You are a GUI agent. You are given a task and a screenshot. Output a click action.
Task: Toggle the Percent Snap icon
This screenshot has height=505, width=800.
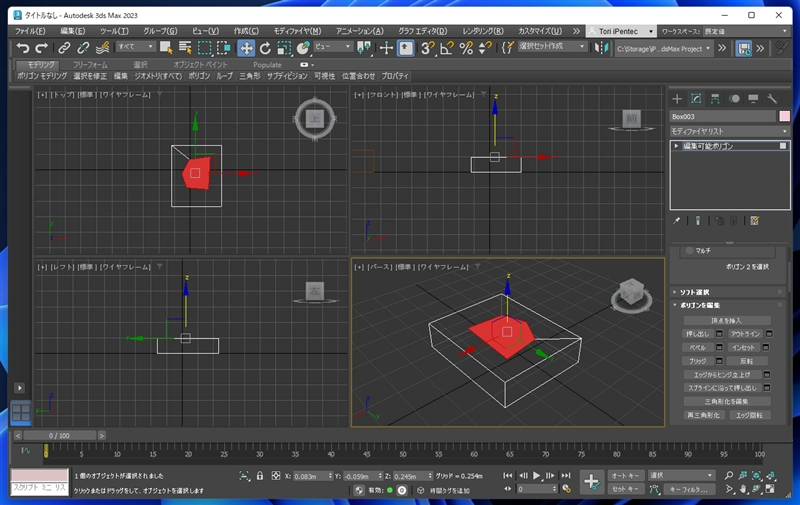coord(466,48)
